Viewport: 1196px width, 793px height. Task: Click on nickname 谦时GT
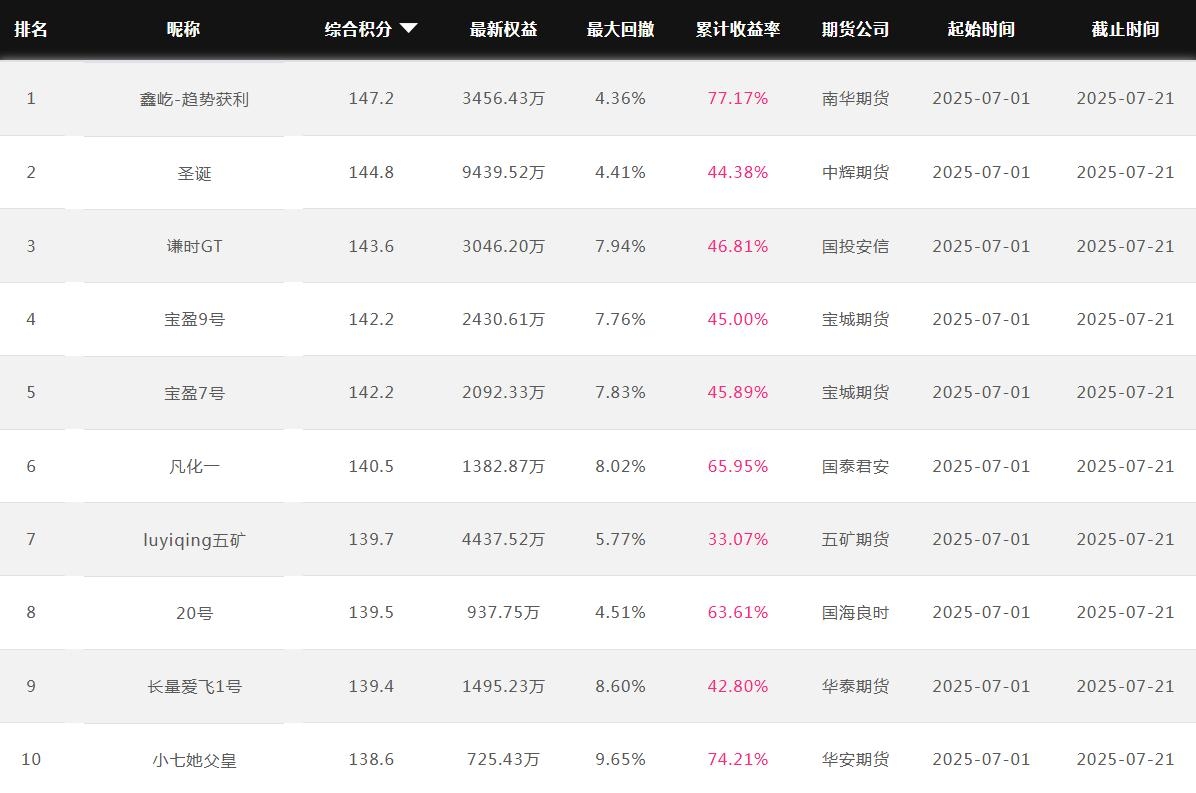point(194,246)
